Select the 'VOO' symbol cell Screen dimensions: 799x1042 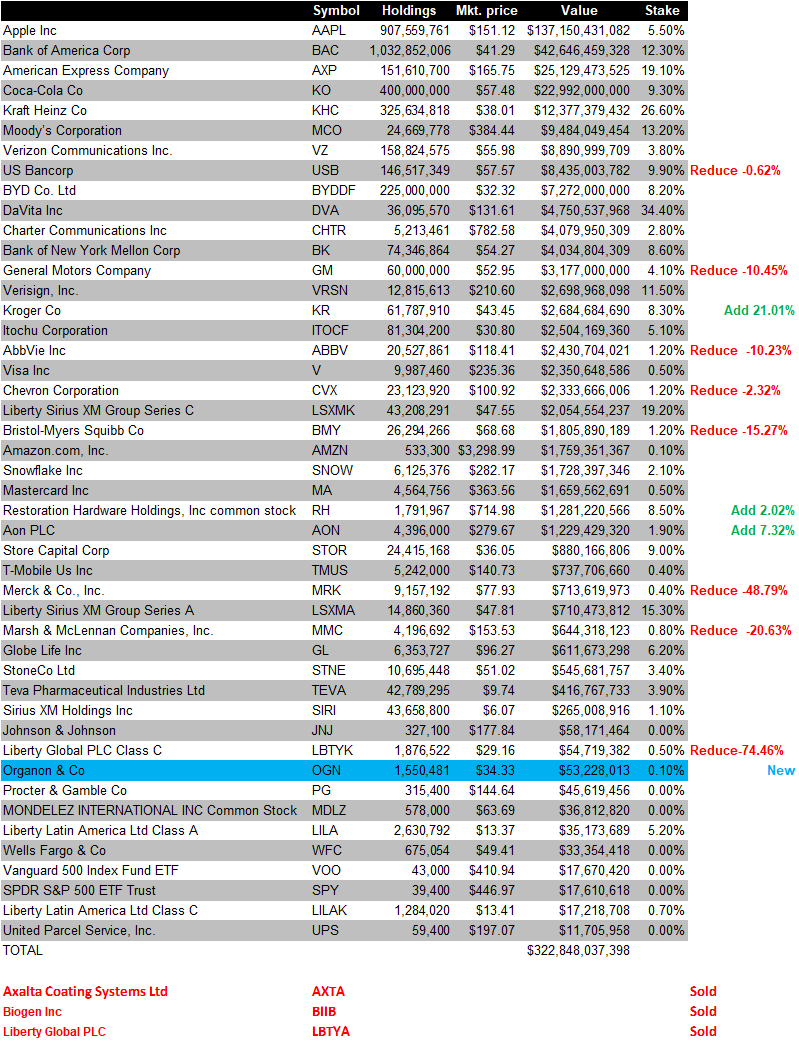tap(326, 870)
